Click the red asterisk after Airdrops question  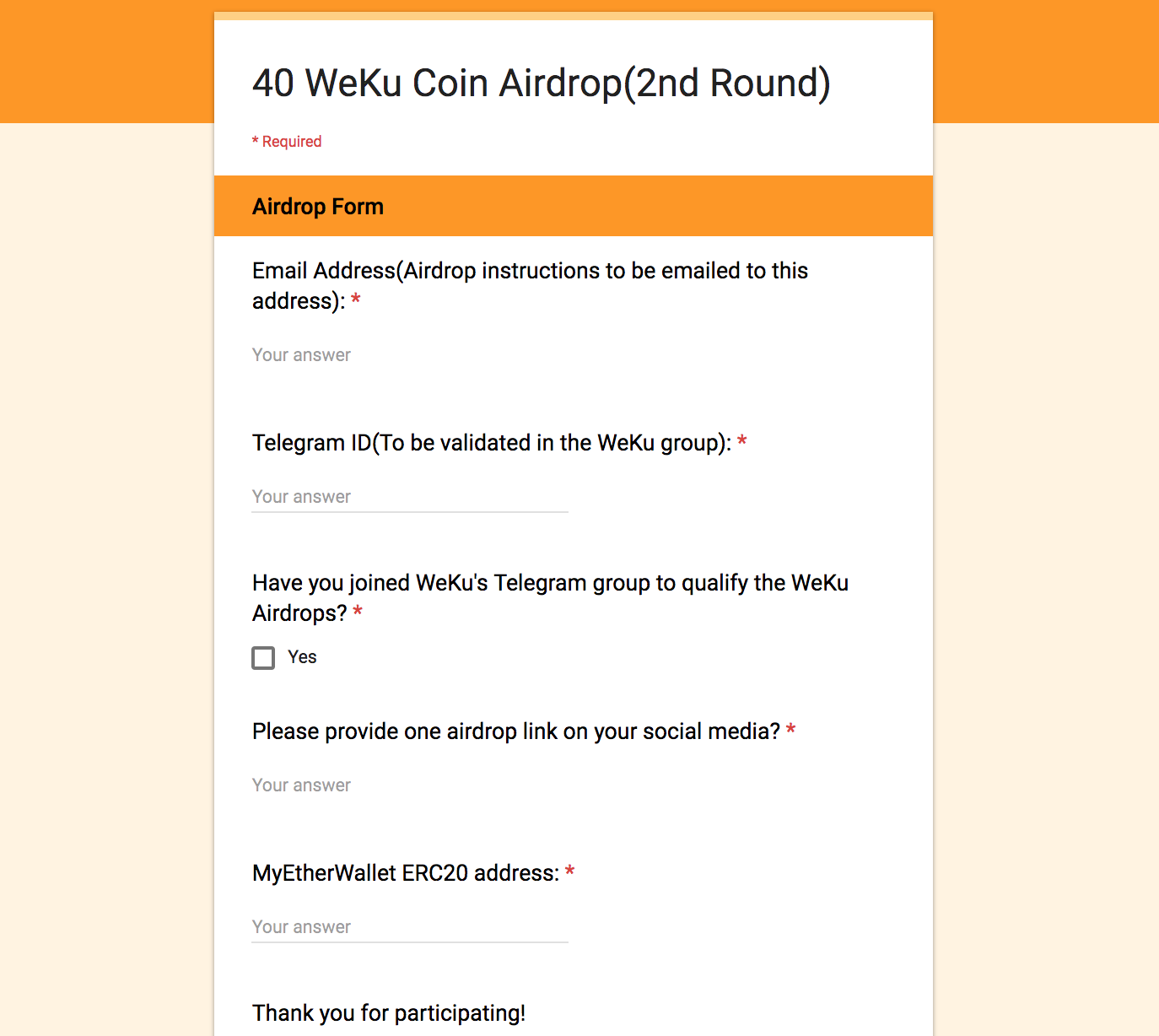[x=358, y=612]
